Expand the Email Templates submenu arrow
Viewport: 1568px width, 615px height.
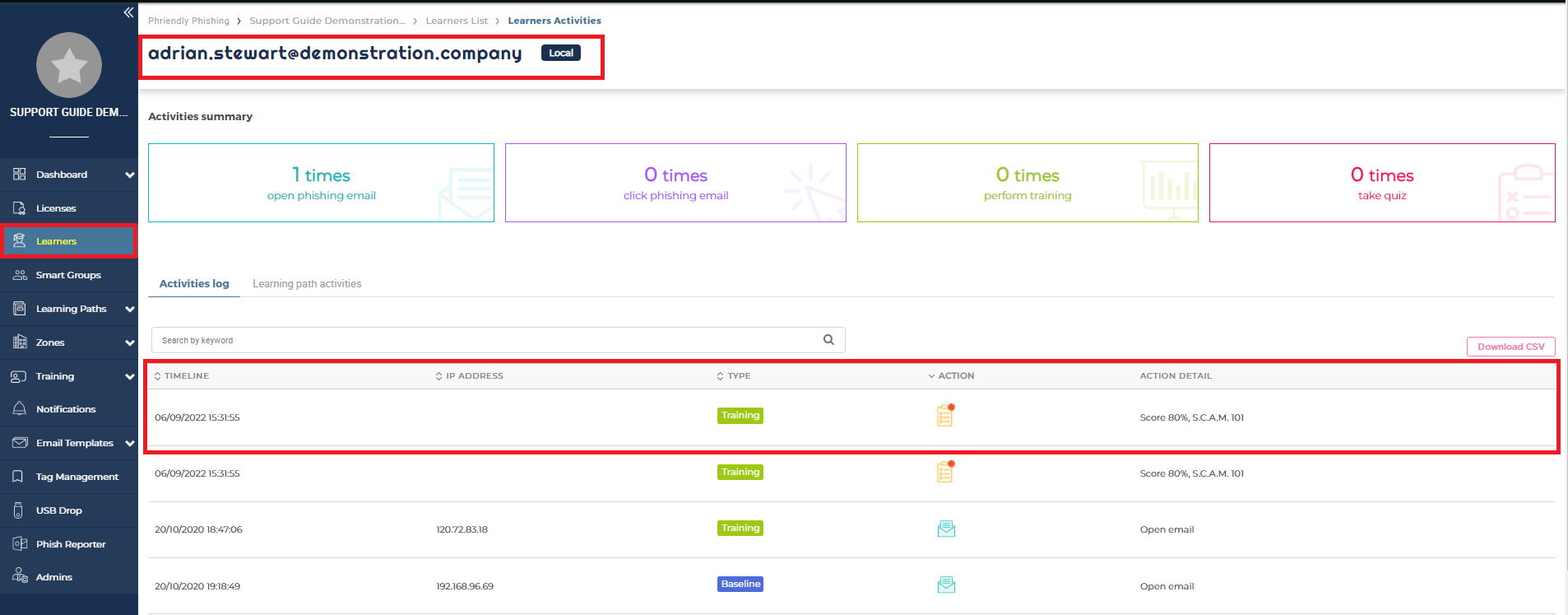point(129,444)
